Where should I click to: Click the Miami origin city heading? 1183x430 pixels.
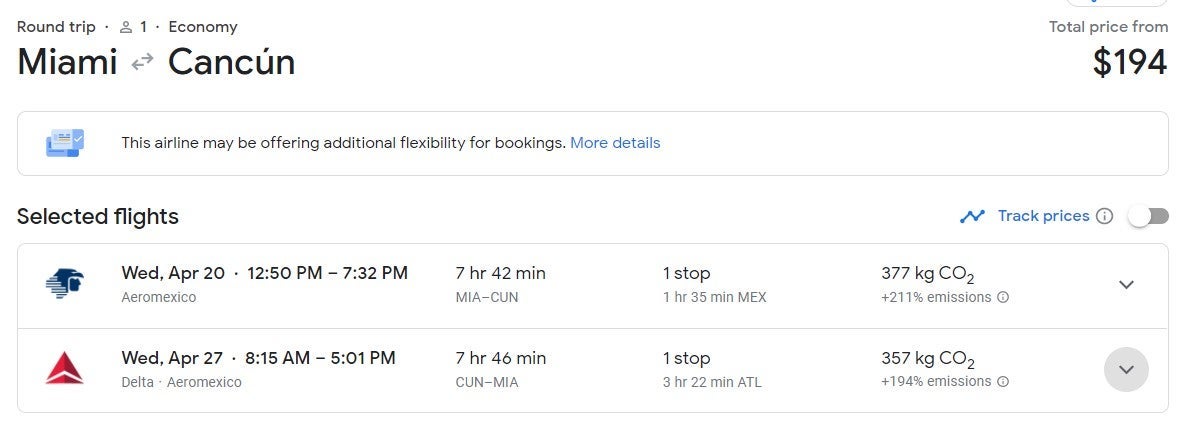(68, 62)
